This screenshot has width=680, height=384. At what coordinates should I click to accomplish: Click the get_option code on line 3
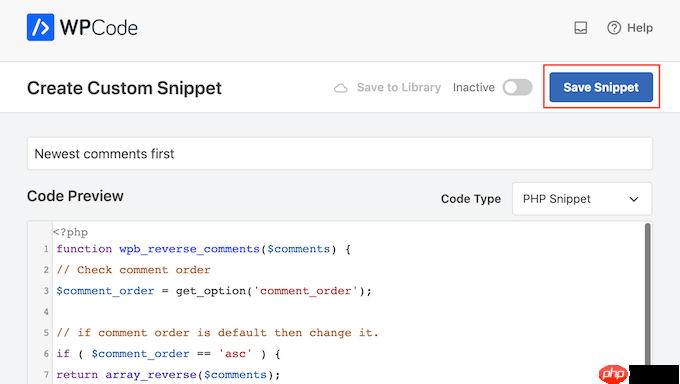[x=210, y=291]
